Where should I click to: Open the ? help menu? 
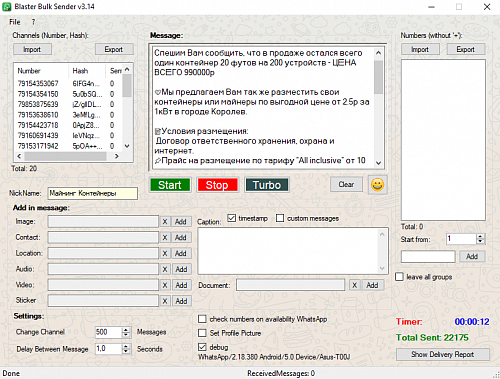pyautogui.click(x=33, y=22)
